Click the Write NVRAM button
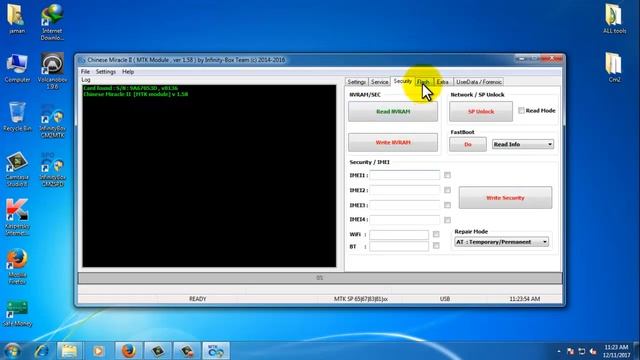 pos(393,142)
